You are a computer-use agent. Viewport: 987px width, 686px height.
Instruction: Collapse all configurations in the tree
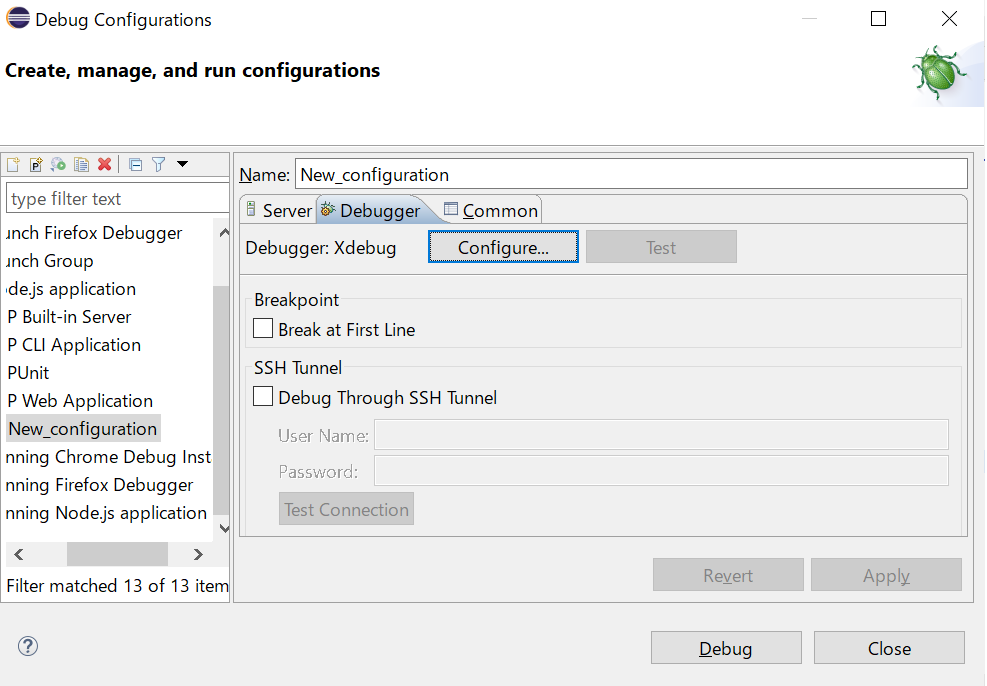[135, 165]
